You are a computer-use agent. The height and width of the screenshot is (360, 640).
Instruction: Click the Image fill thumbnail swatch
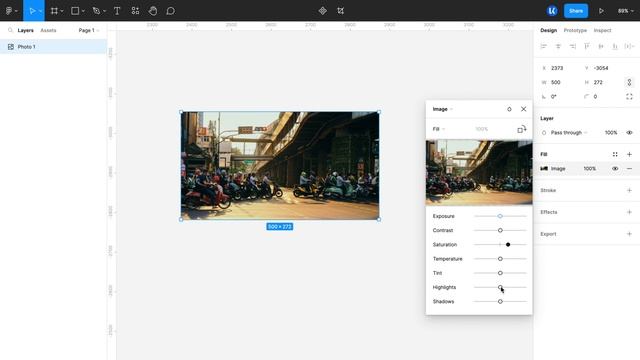[x=544, y=169]
